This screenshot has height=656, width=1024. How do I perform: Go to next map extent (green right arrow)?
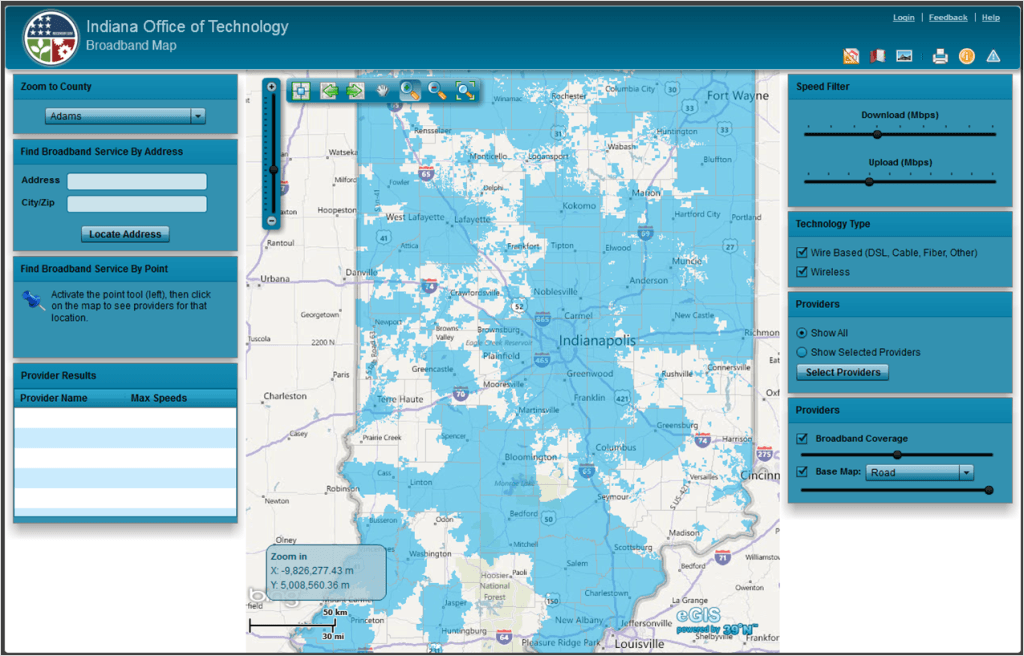point(355,91)
